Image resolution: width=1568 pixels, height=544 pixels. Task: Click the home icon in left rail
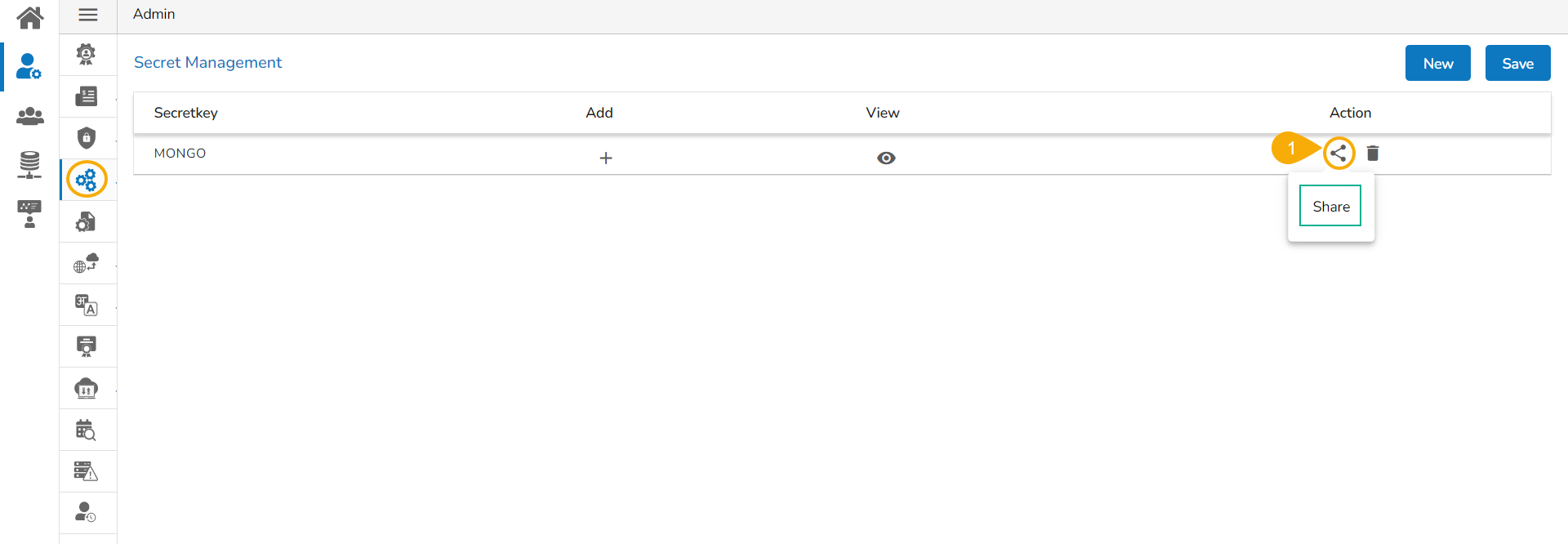[30, 17]
